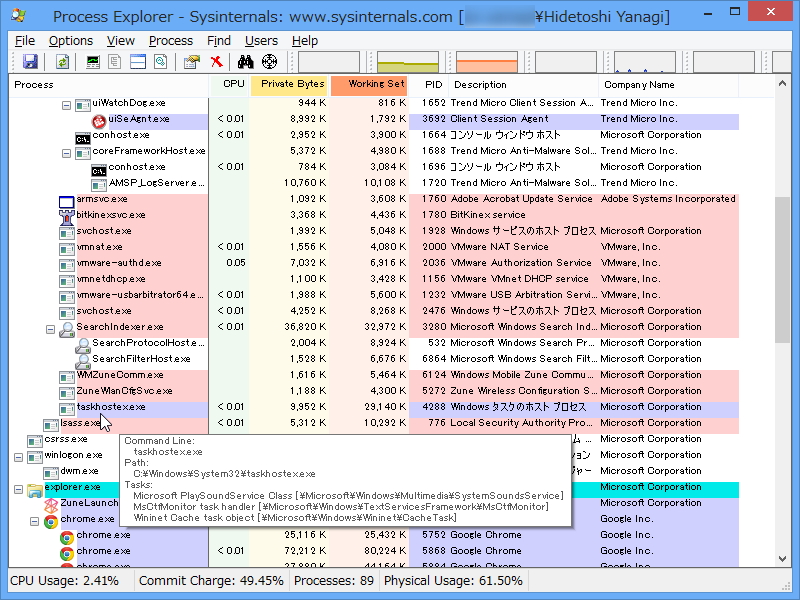Activate the Find Window's Process crosshair
This screenshot has height=600, width=800.
click(271, 62)
